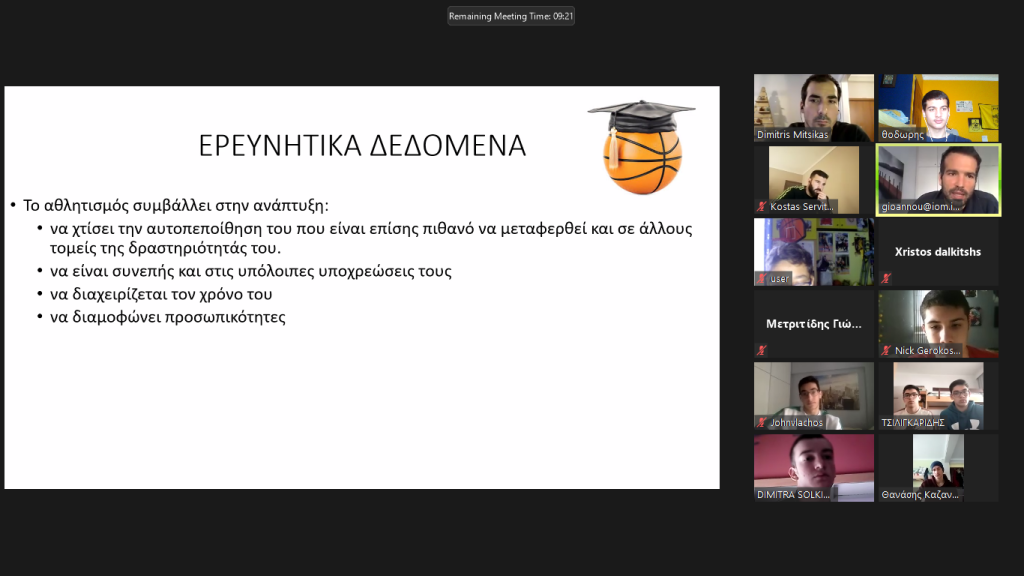Screen dimensions: 1024x576
Task: Click Xristos dalkitshs' muted microphone icon
Action: coord(886,277)
